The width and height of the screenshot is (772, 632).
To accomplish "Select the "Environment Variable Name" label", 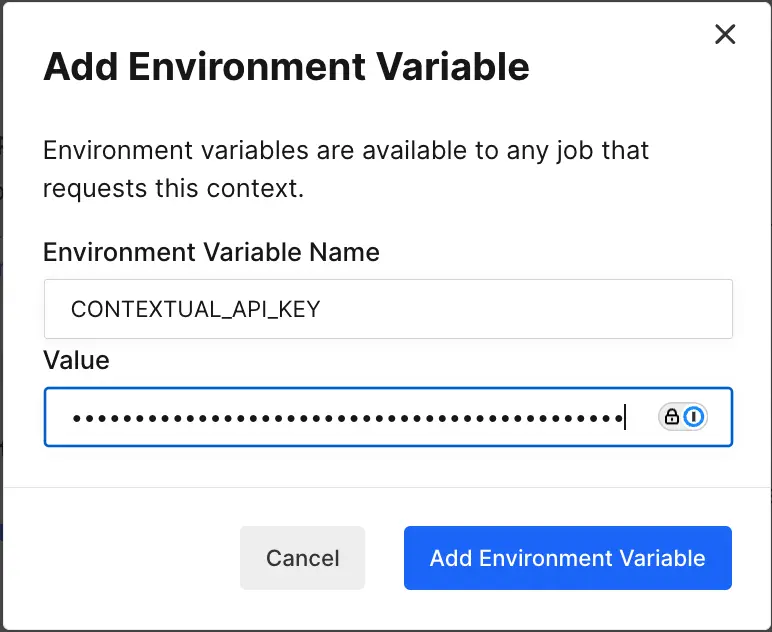I will (211, 252).
